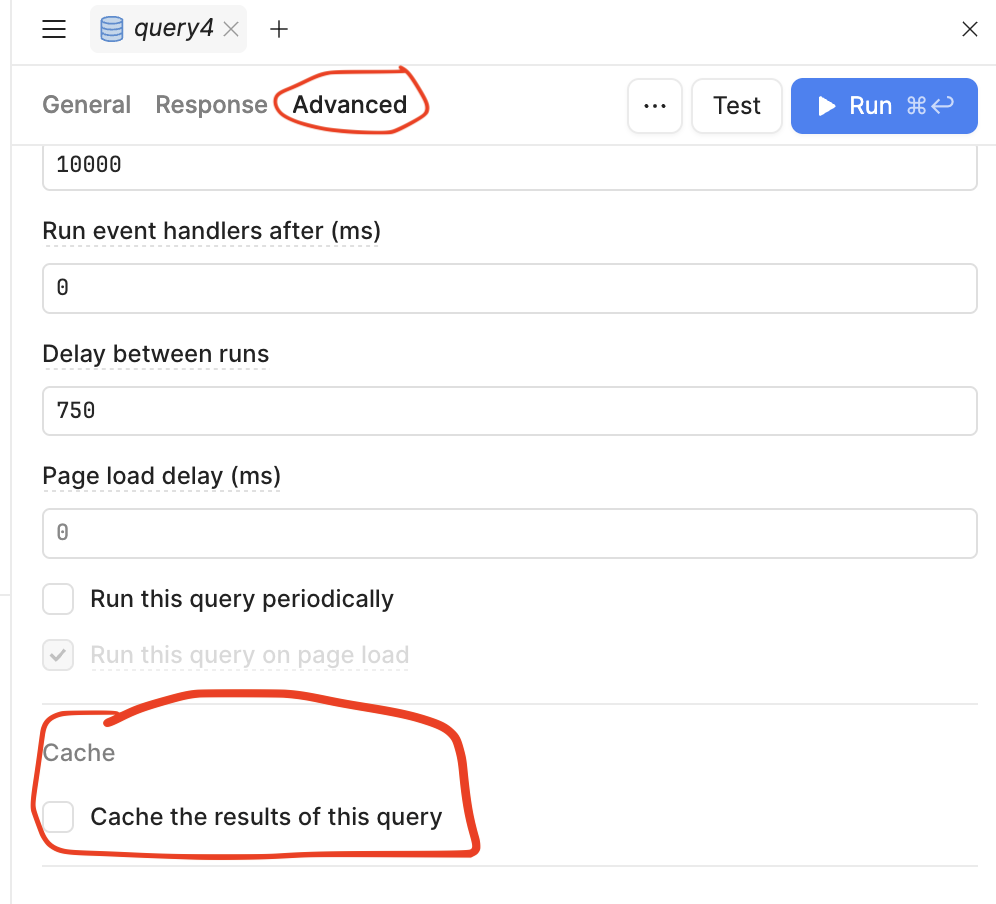The width and height of the screenshot is (996, 904).
Task: Click the Delay between runs field
Action: [x=509, y=411]
